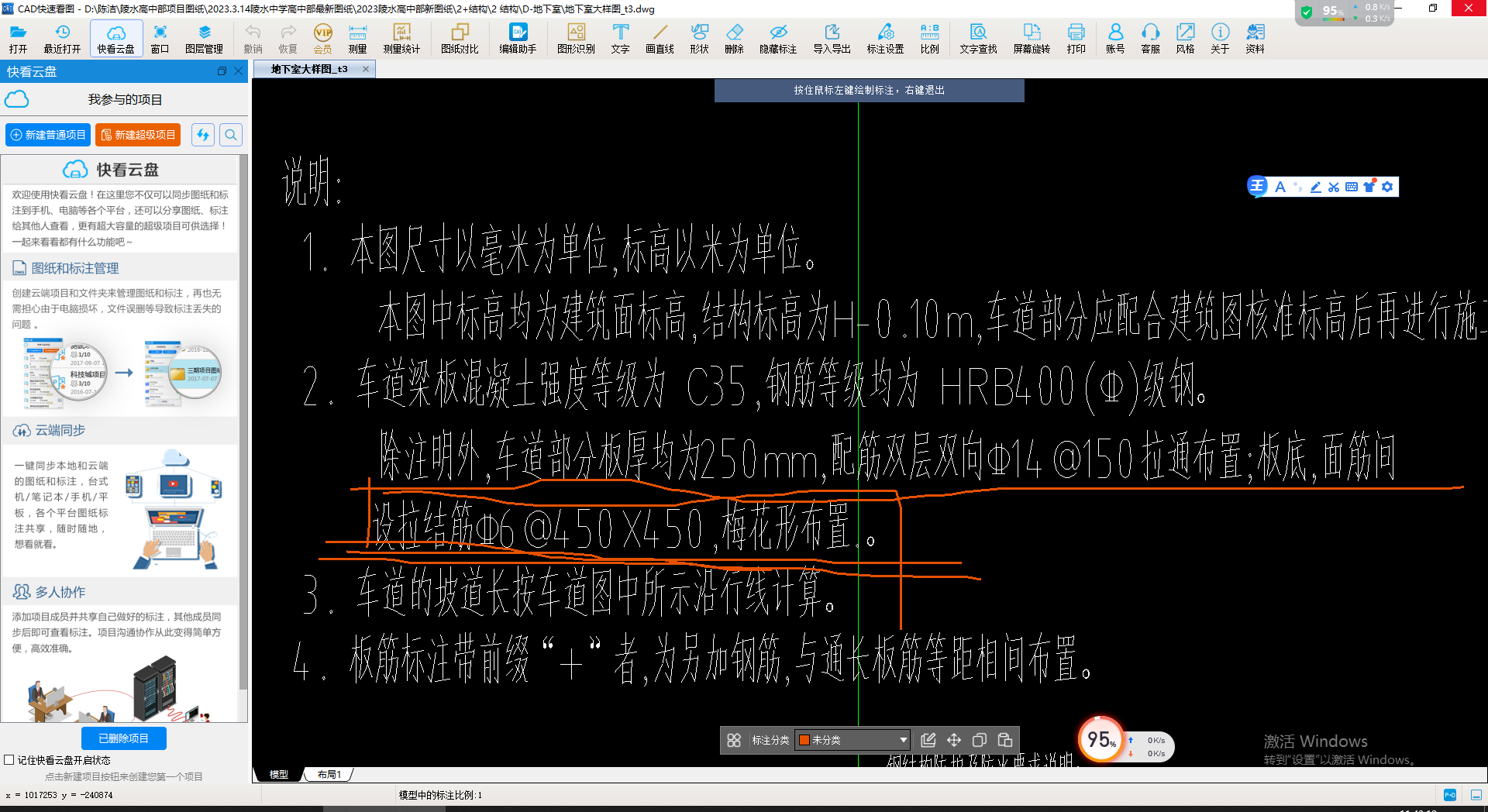Switch to the 模型 model tab
Screen dimensions: 1488x812
[278, 774]
